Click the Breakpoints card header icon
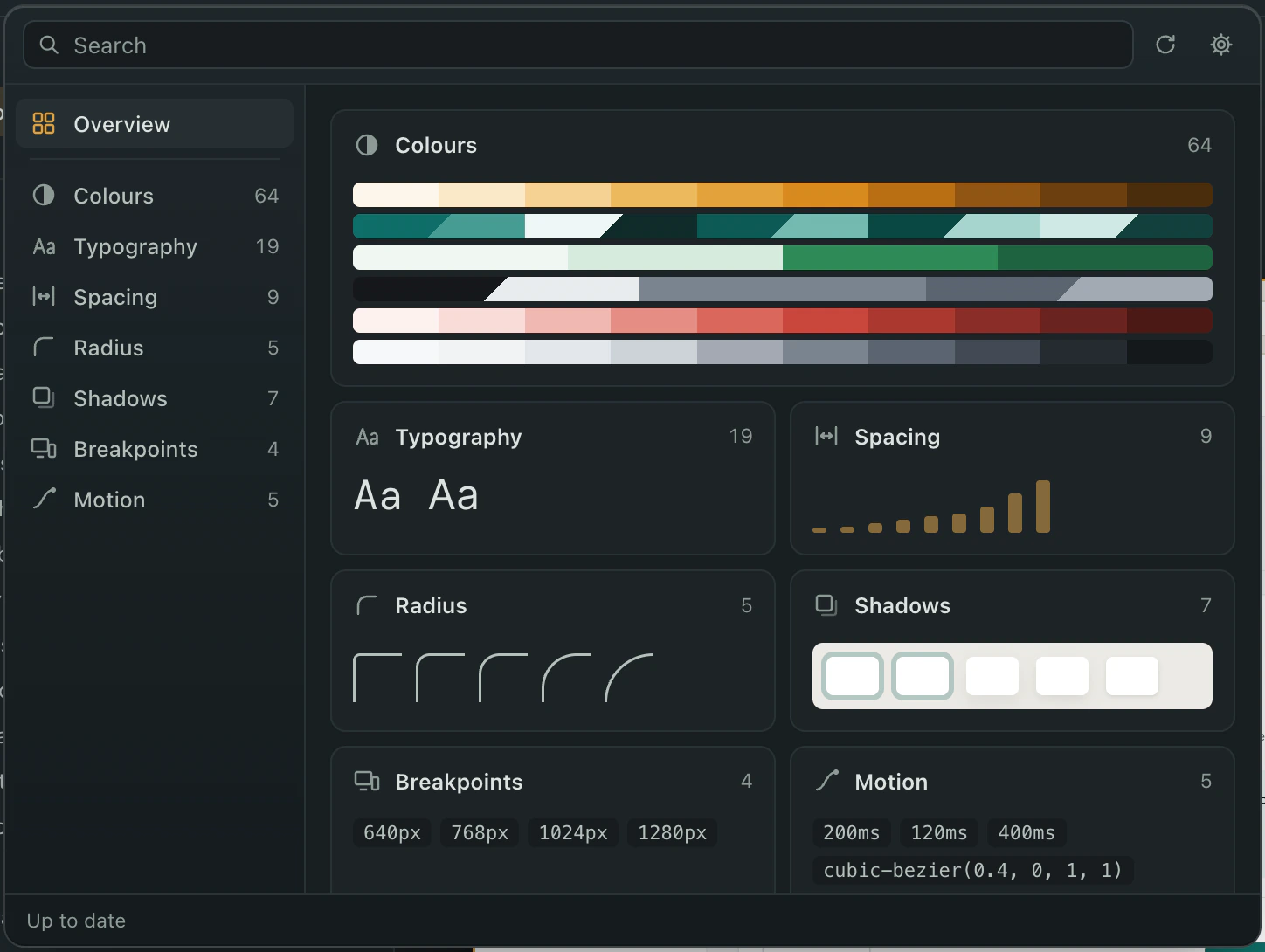This screenshot has height=952, width=1265. click(x=367, y=781)
